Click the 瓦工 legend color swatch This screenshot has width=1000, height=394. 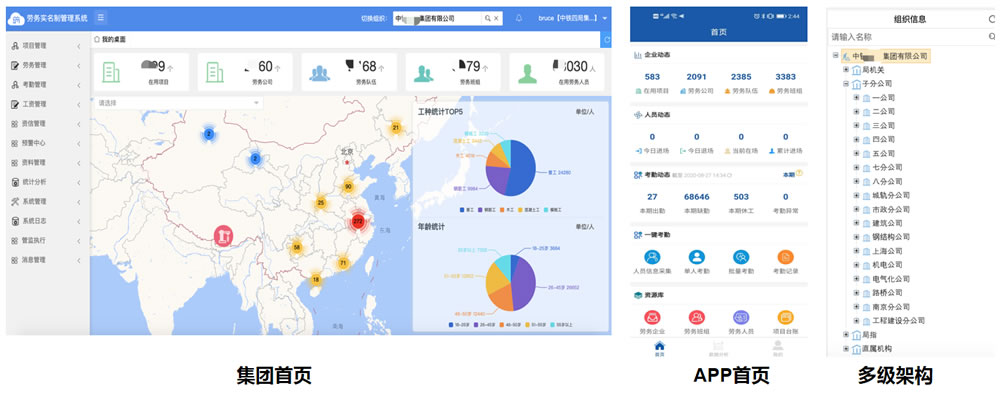[x=463, y=209]
